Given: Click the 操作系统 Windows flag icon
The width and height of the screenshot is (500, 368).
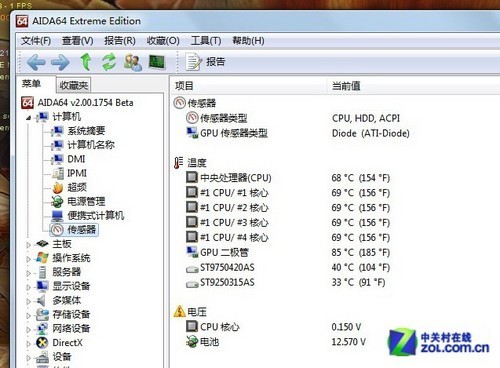Looking at the screenshot, I should click(42, 258).
